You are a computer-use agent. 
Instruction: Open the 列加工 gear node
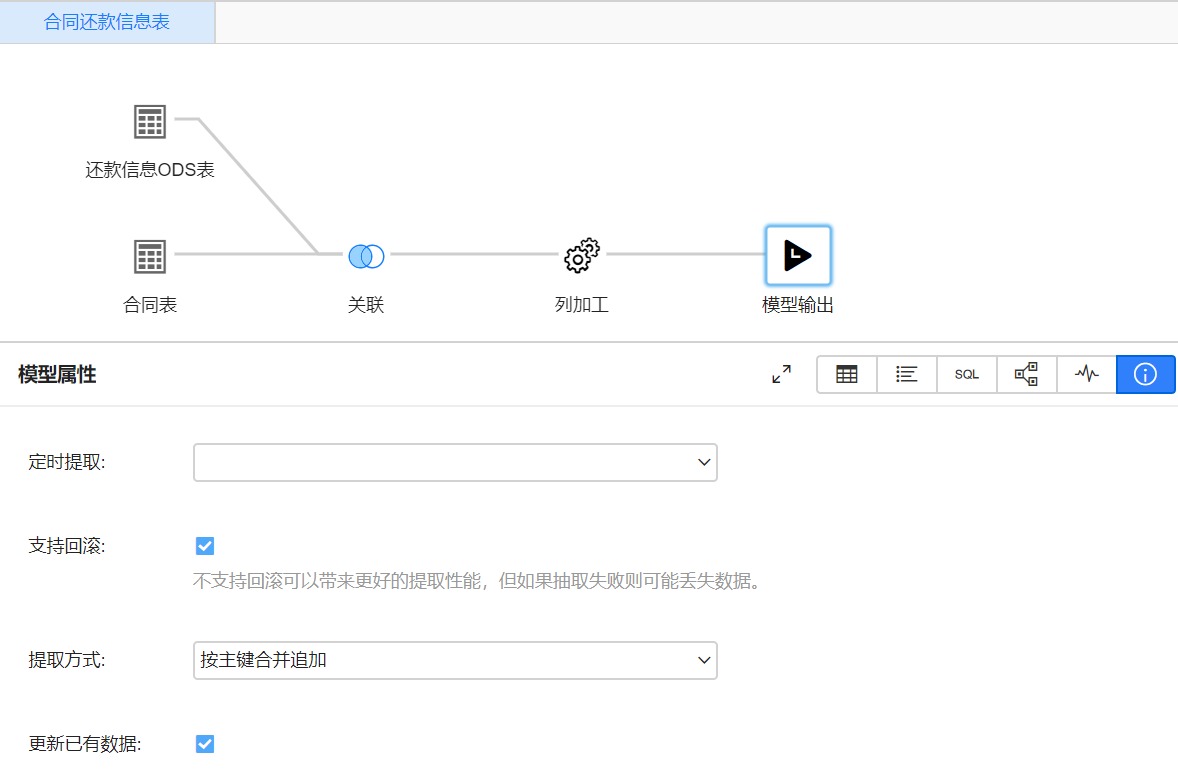click(581, 256)
